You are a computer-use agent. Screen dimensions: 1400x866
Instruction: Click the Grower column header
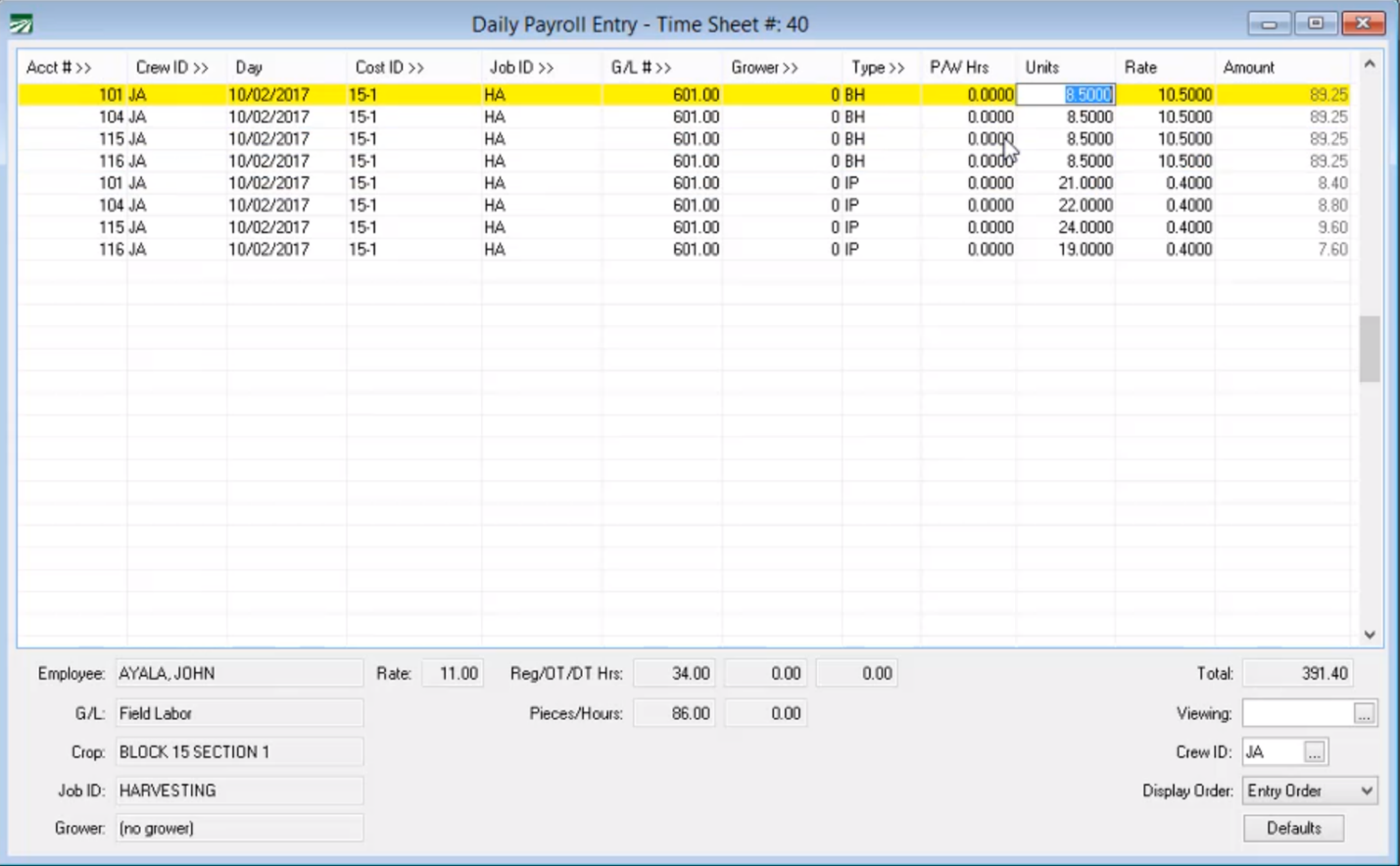point(764,68)
